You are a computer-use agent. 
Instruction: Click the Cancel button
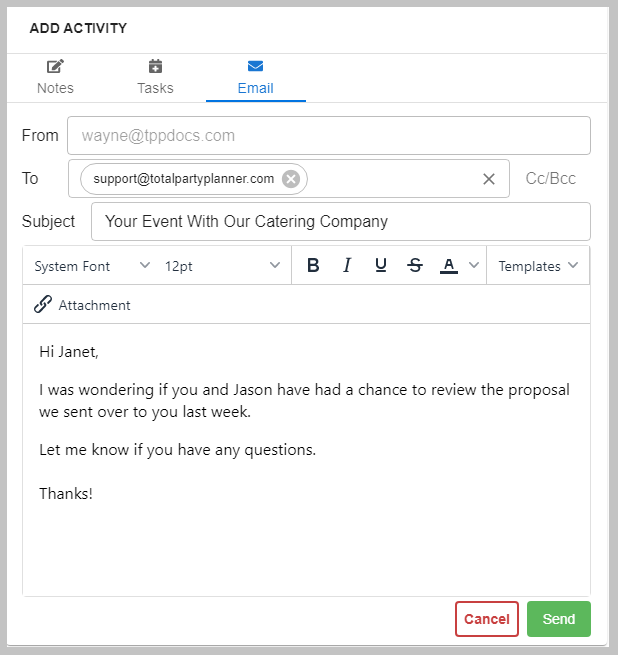pos(487,619)
